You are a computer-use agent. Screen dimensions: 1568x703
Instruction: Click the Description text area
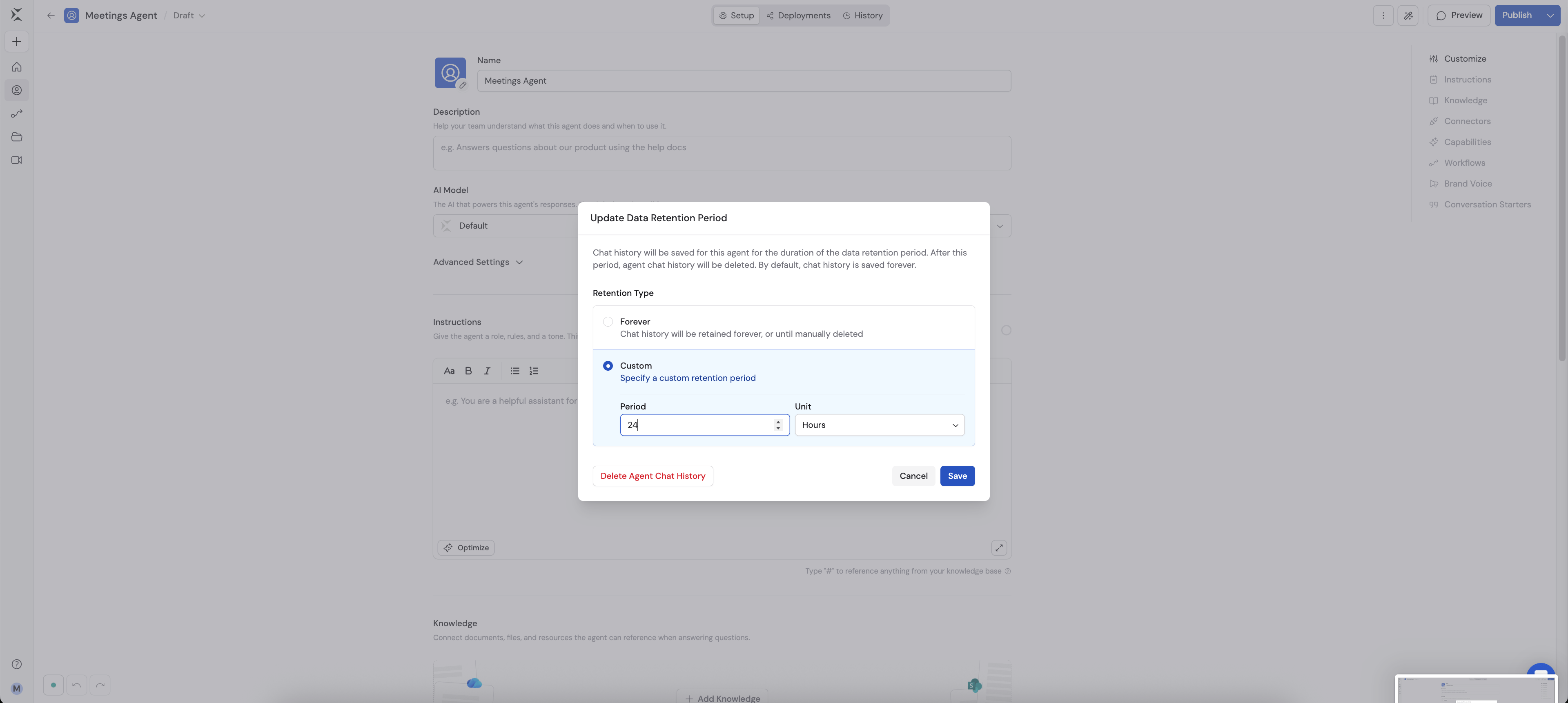(x=722, y=153)
